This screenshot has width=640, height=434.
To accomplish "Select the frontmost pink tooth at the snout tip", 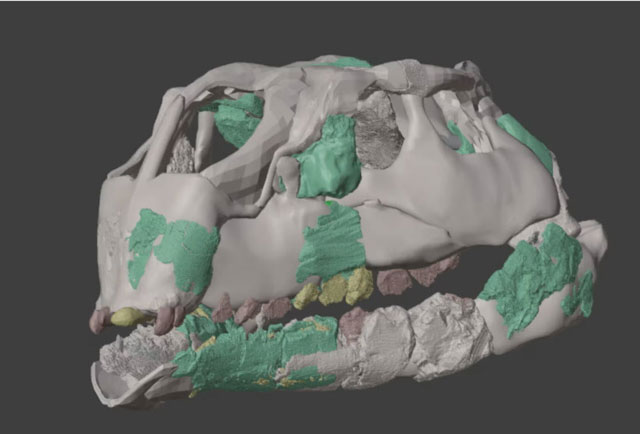I will click(99, 320).
